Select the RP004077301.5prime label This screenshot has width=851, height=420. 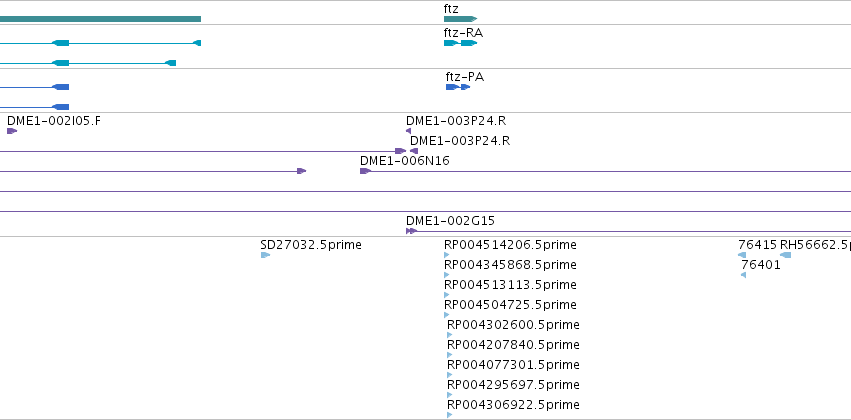coord(513,365)
